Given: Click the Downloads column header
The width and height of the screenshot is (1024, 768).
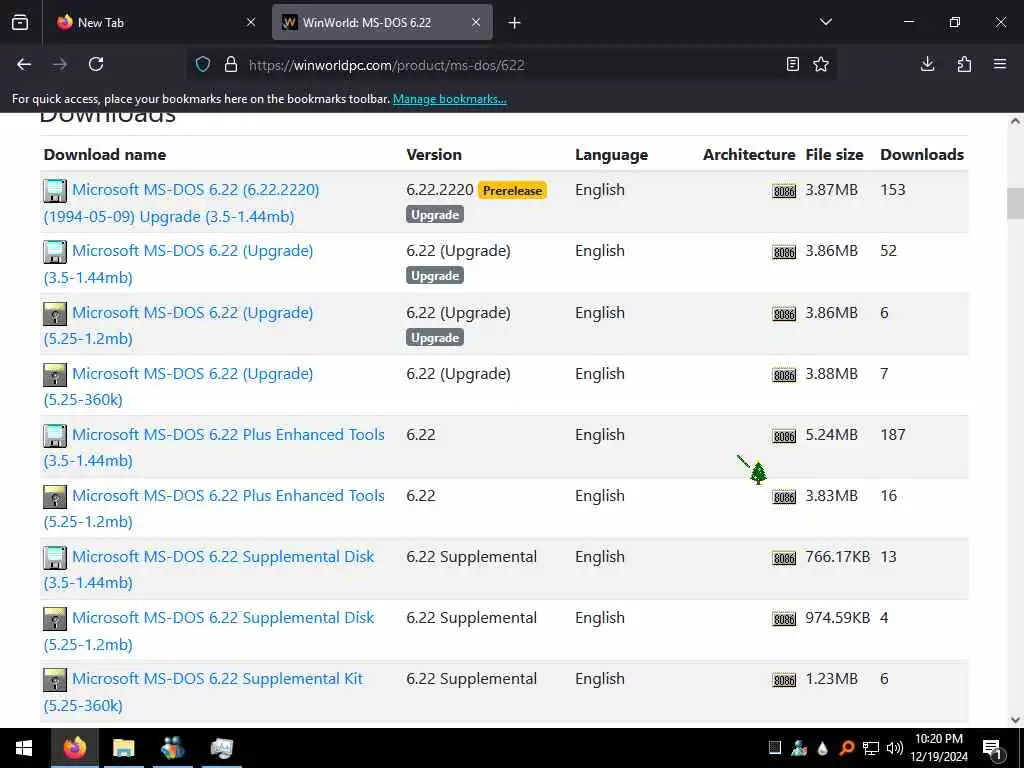Looking at the screenshot, I should coord(921,155).
